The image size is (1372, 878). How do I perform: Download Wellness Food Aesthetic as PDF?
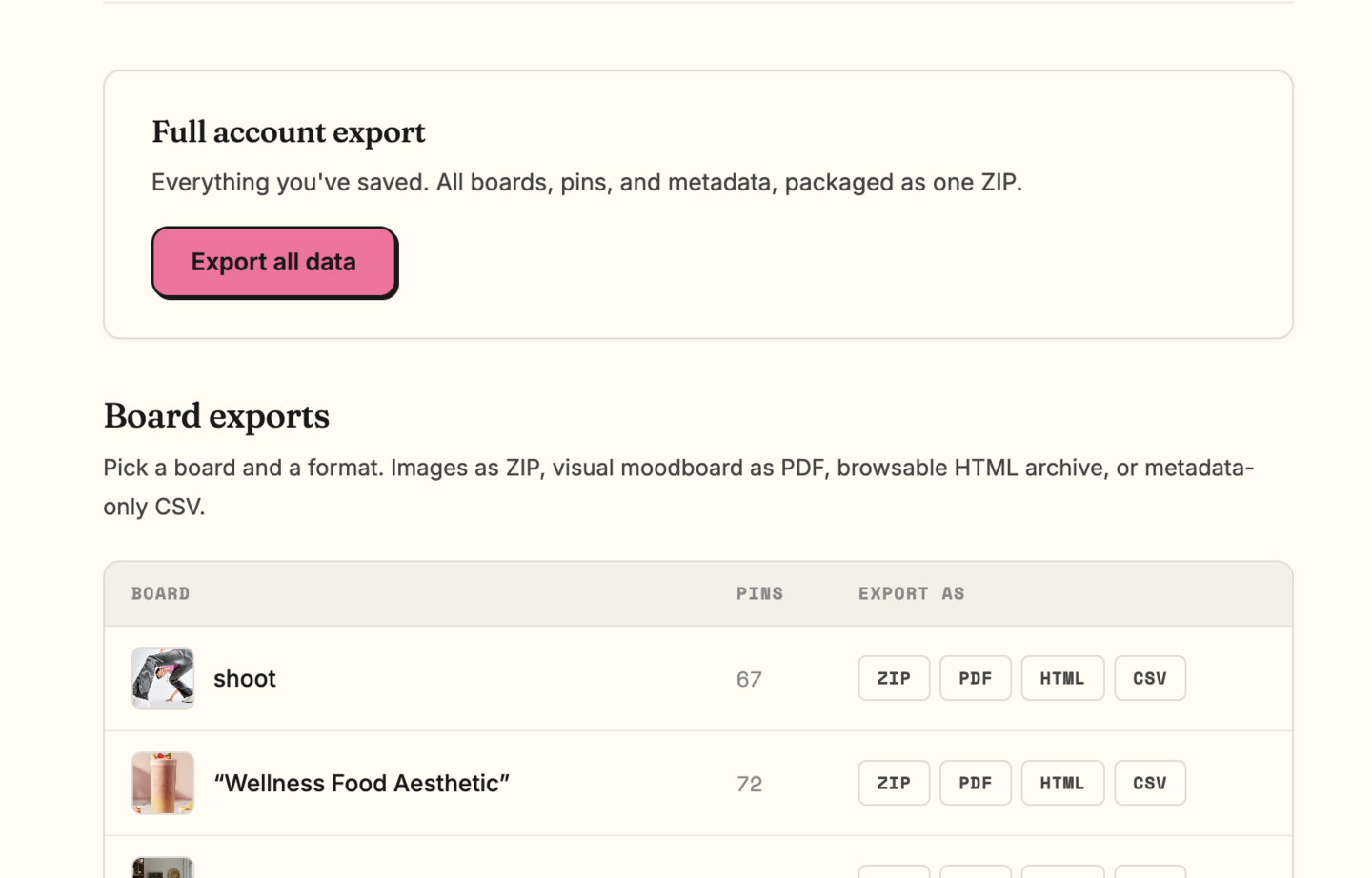click(976, 783)
